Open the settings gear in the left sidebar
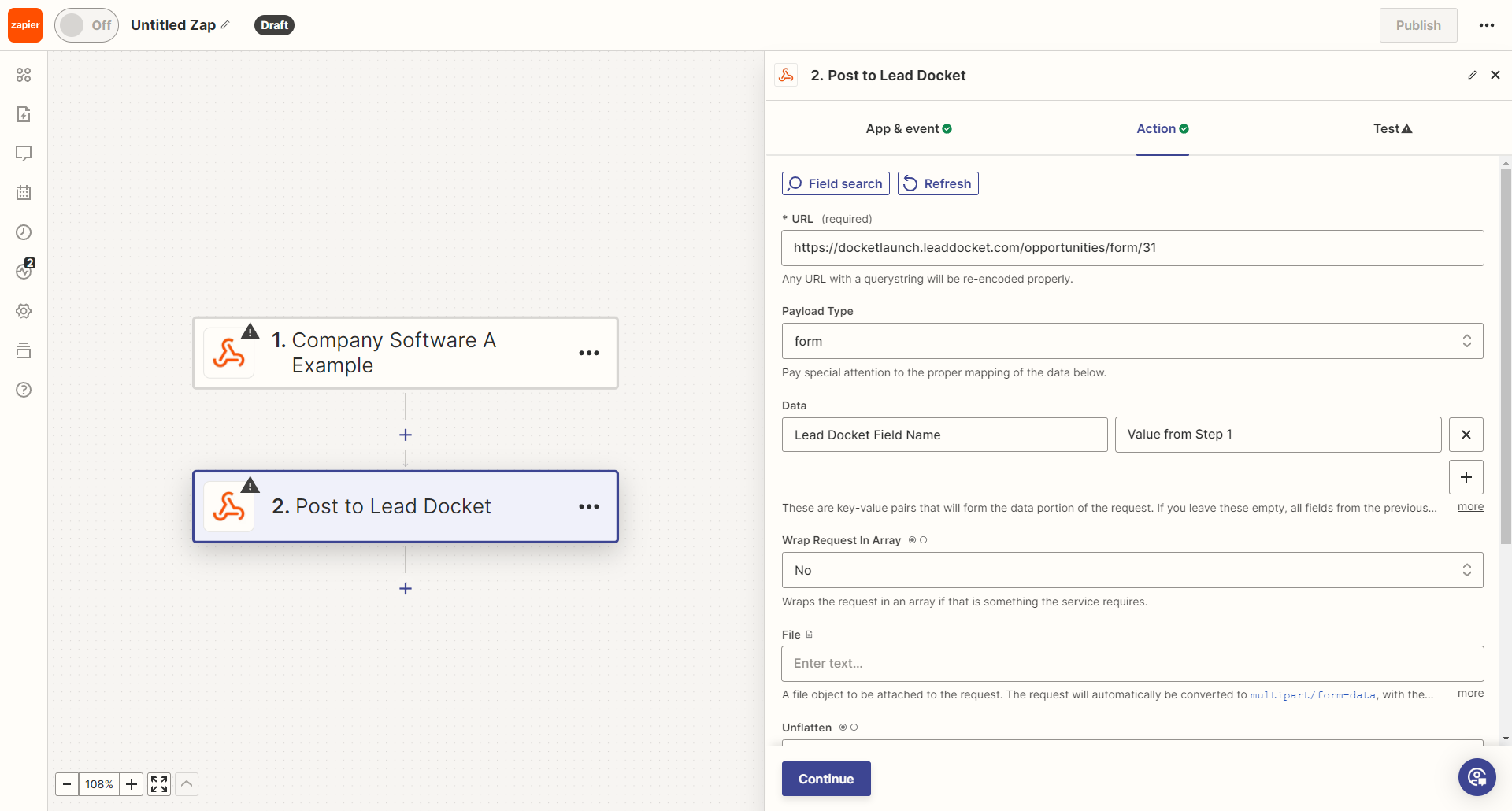The height and width of the screenshot is (811, 1512). pos(24,311)
